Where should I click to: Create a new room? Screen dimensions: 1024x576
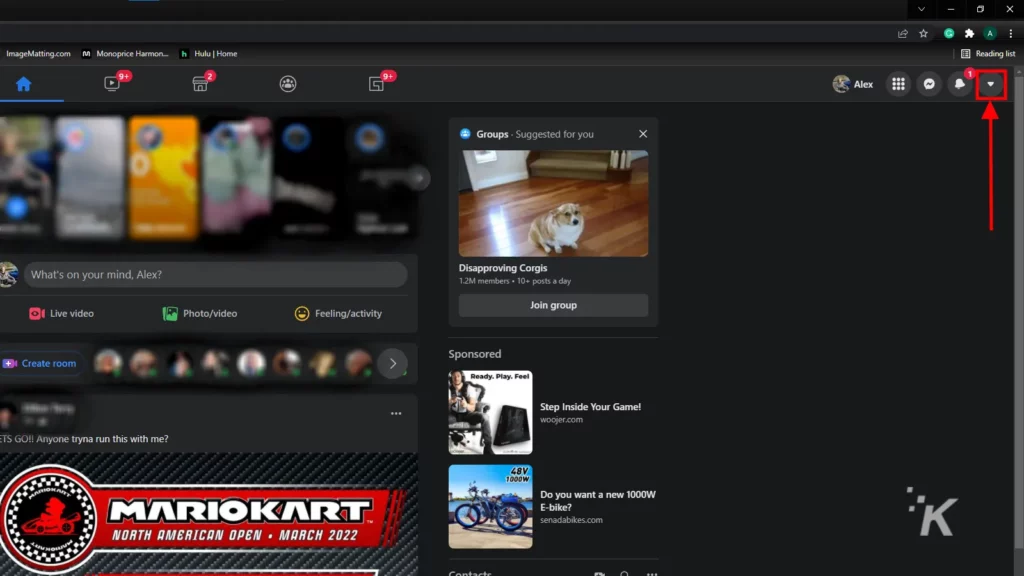tap(40, 363)
